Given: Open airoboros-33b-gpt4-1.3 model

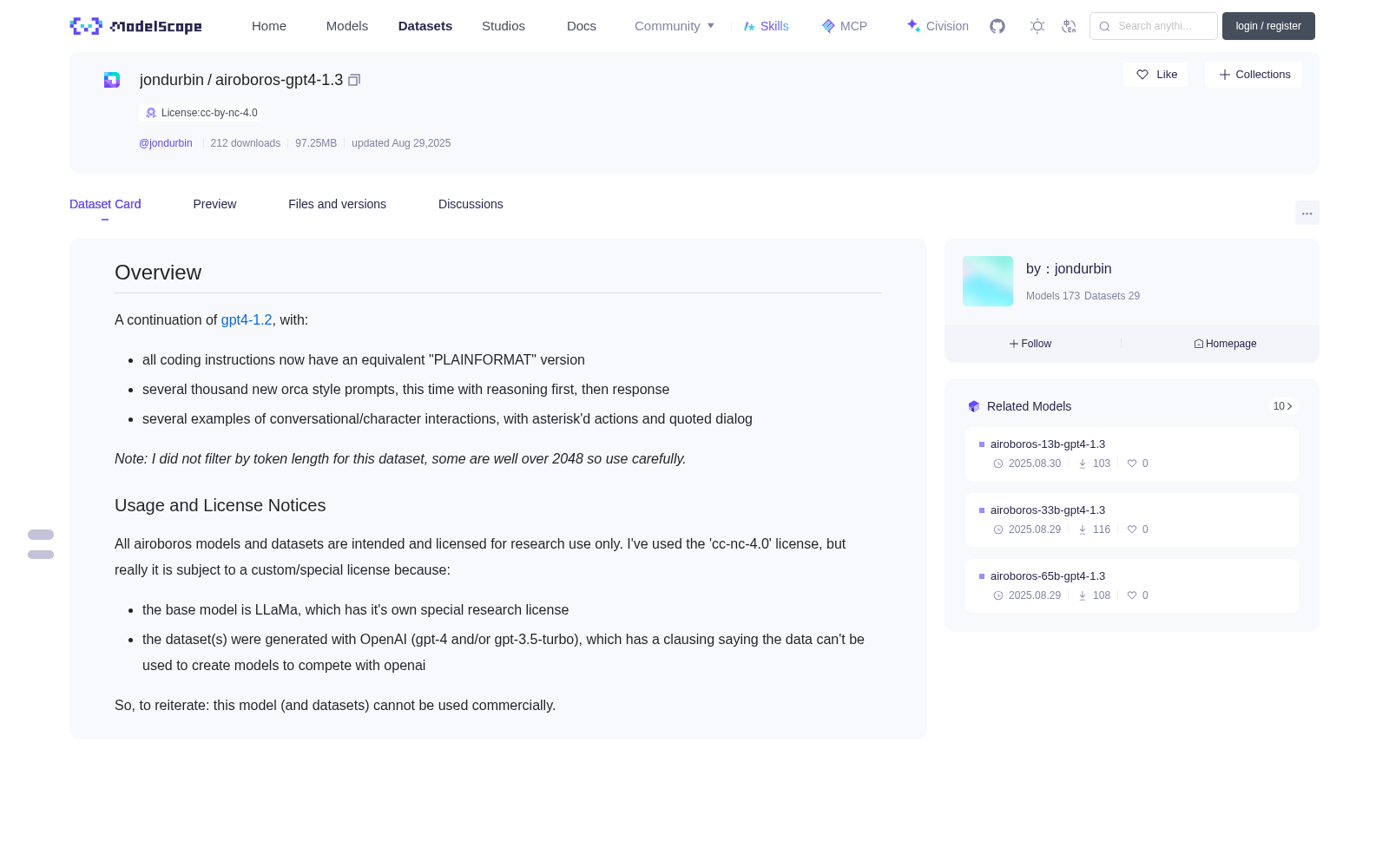Looking at the screenshot, I should point(1048,510).
